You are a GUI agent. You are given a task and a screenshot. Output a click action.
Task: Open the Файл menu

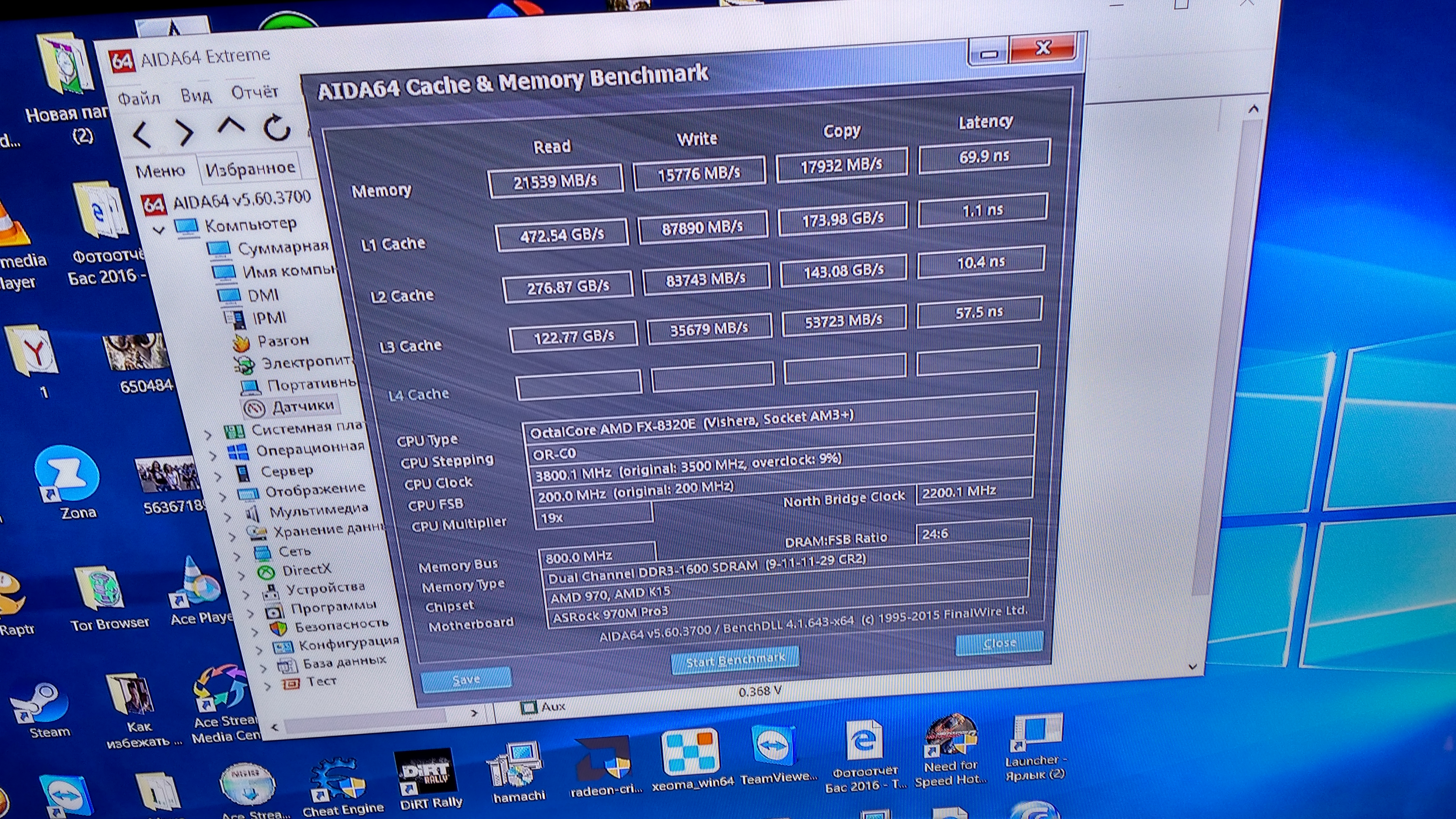click(x=139, y=98)
